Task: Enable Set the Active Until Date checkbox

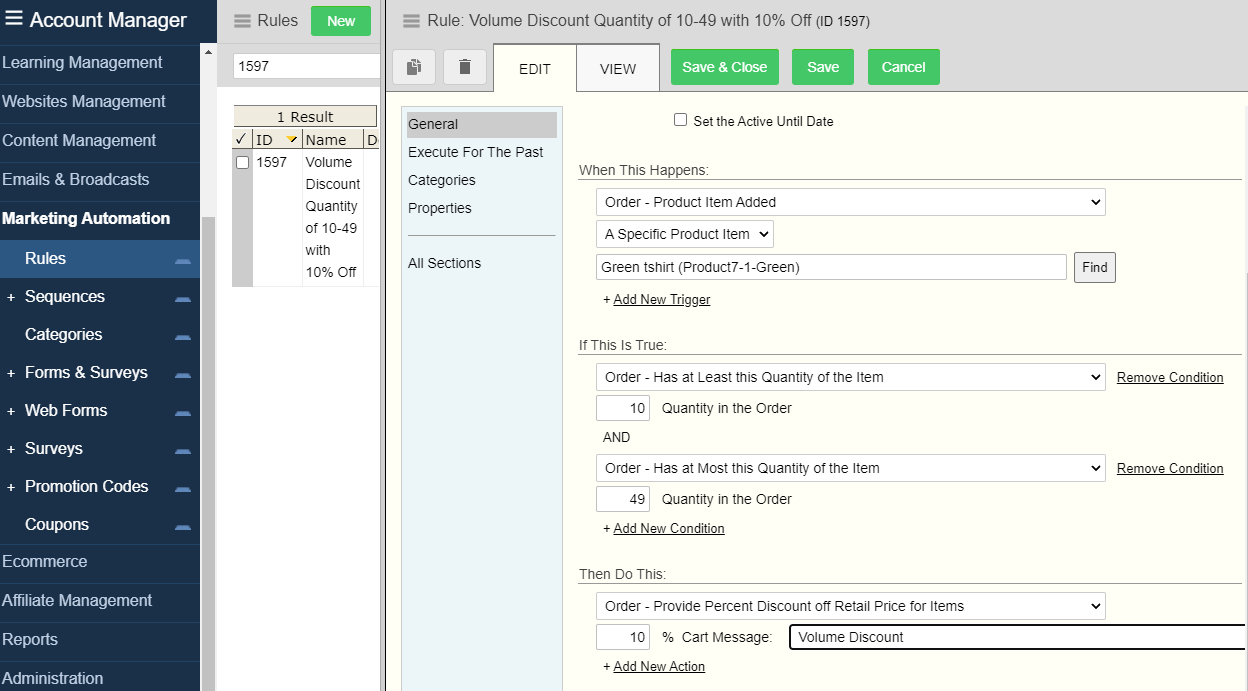Action: [x=680, y=120]
